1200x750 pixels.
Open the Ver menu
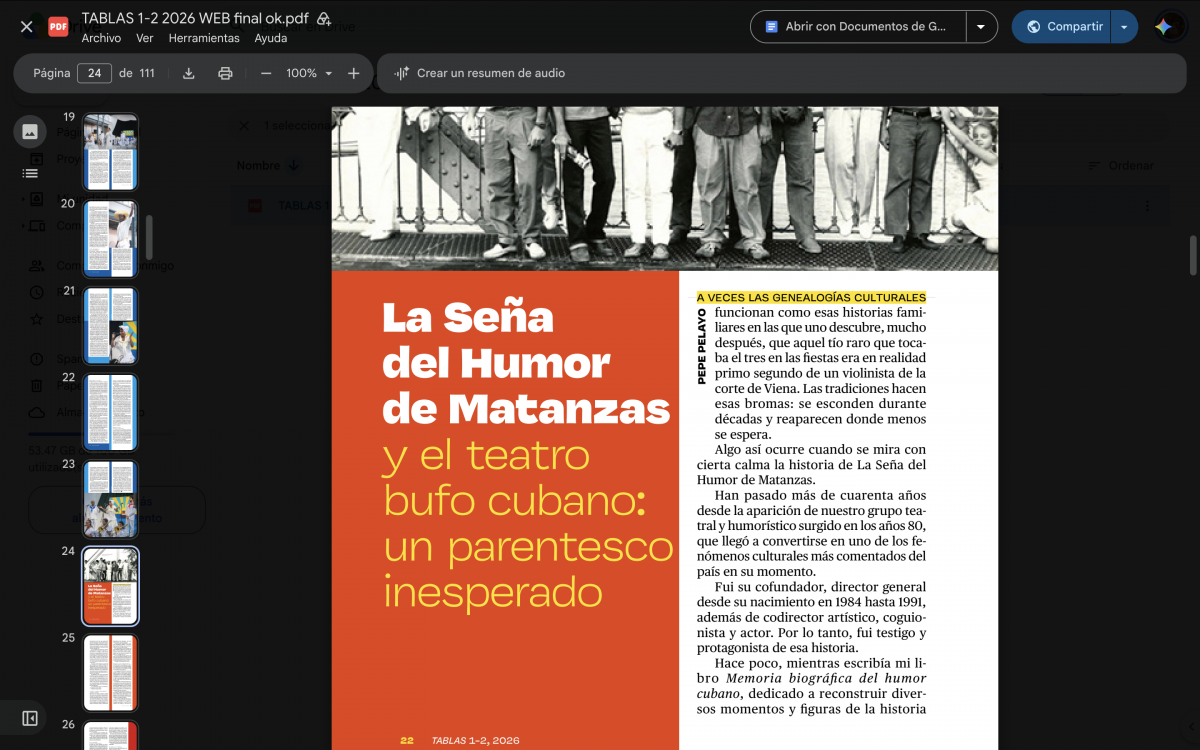[145, 38]
